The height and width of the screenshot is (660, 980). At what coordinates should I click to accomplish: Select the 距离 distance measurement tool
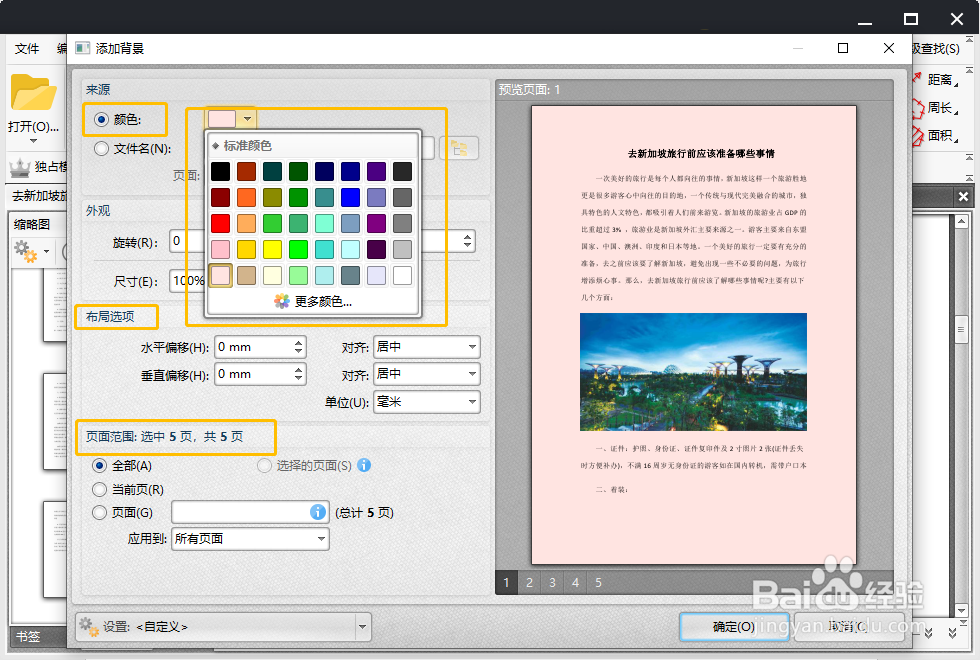coord(941,80)
